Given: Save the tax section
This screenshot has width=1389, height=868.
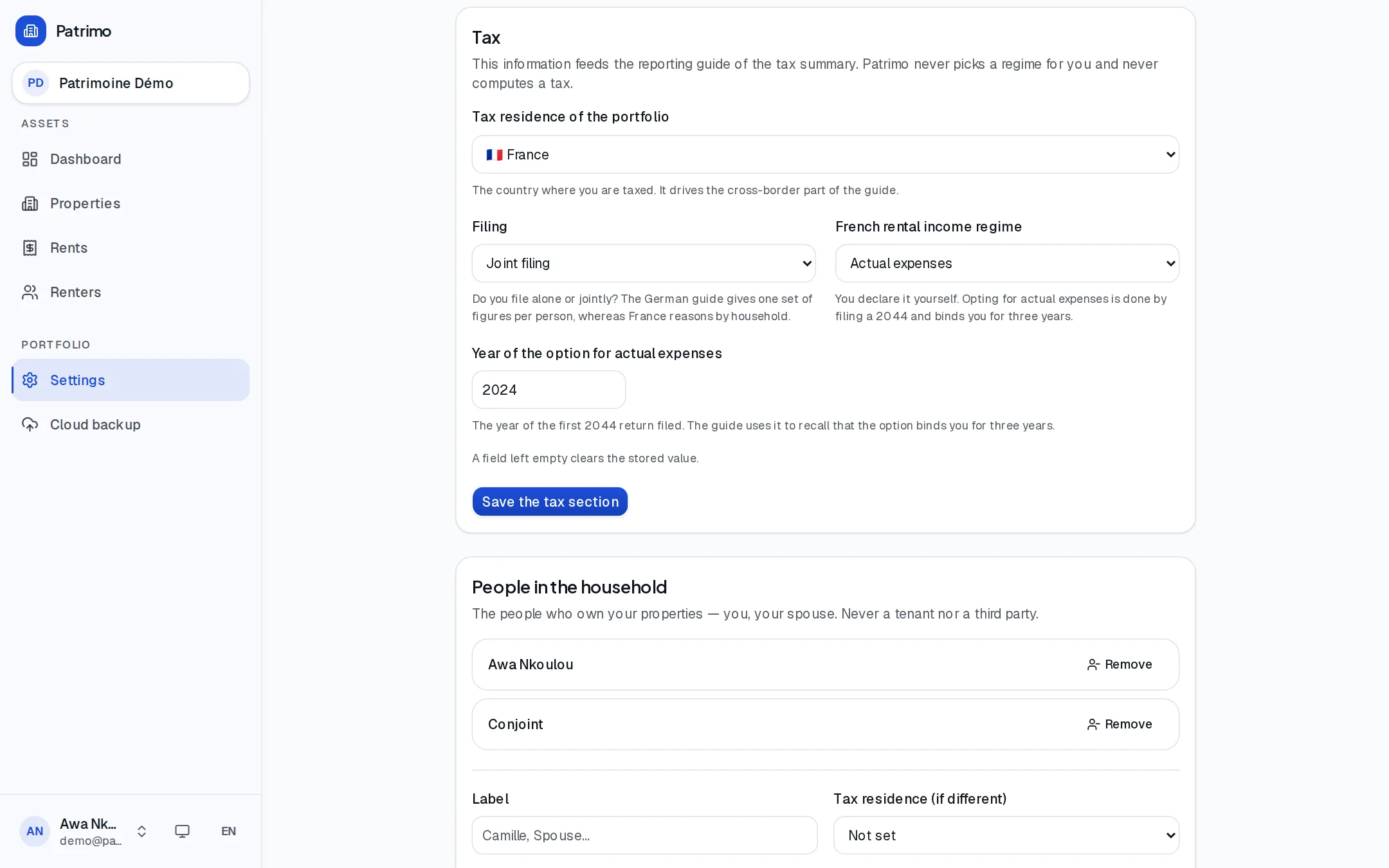Looking at the screenshot, I should (x=550, y=502).
